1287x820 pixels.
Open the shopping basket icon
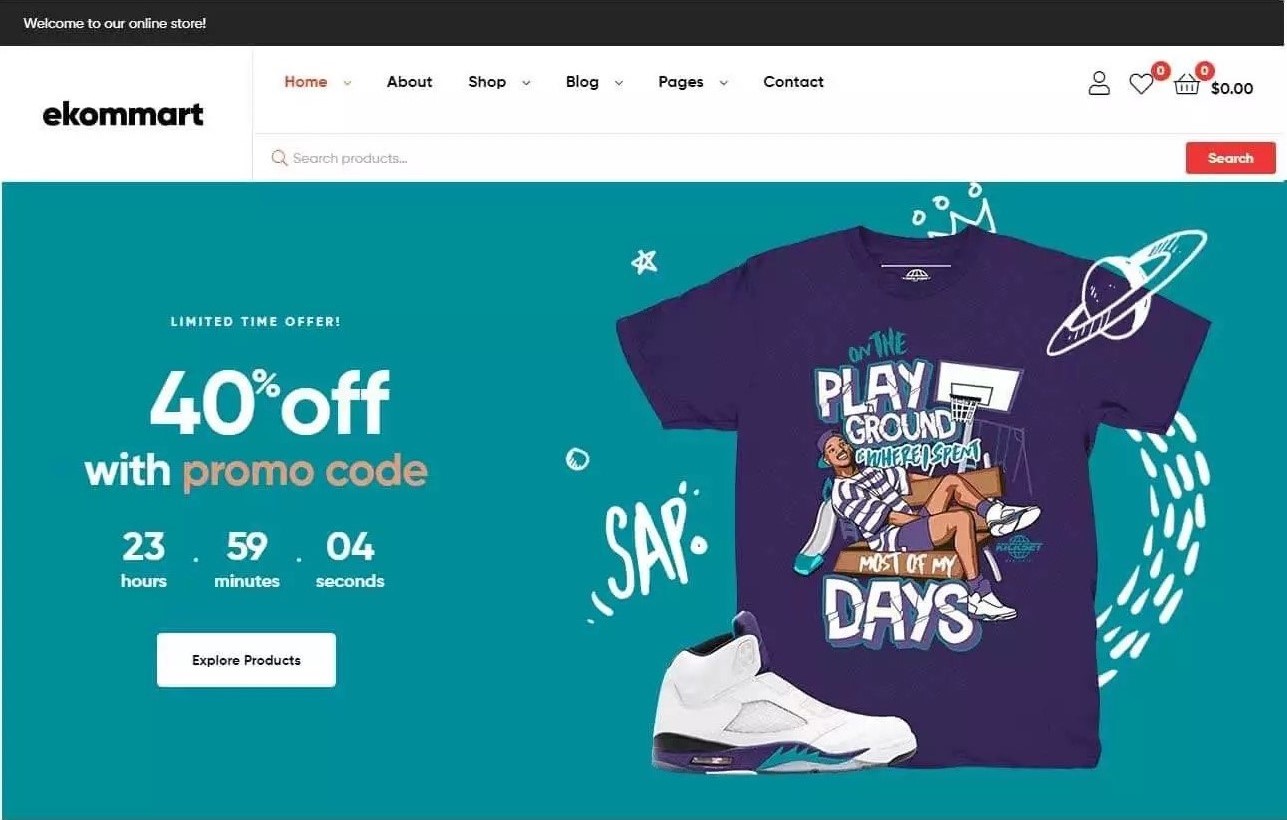pyautogui.click(x=1187, y=85)
